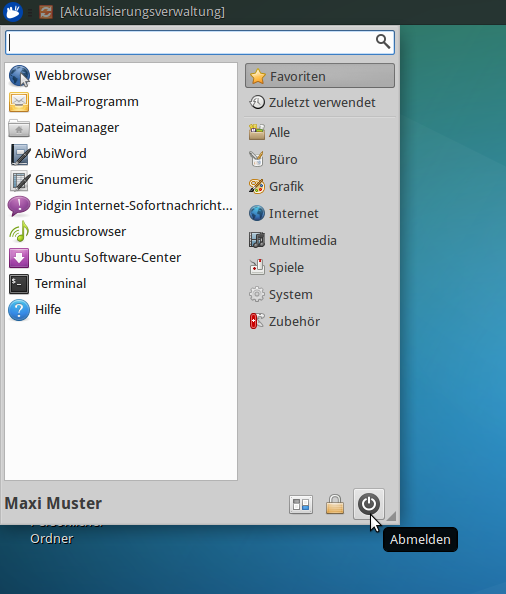Viewport: 506px width, 594px height.
Task: Open system settings icon beside lock
Action: coord(301,504)
